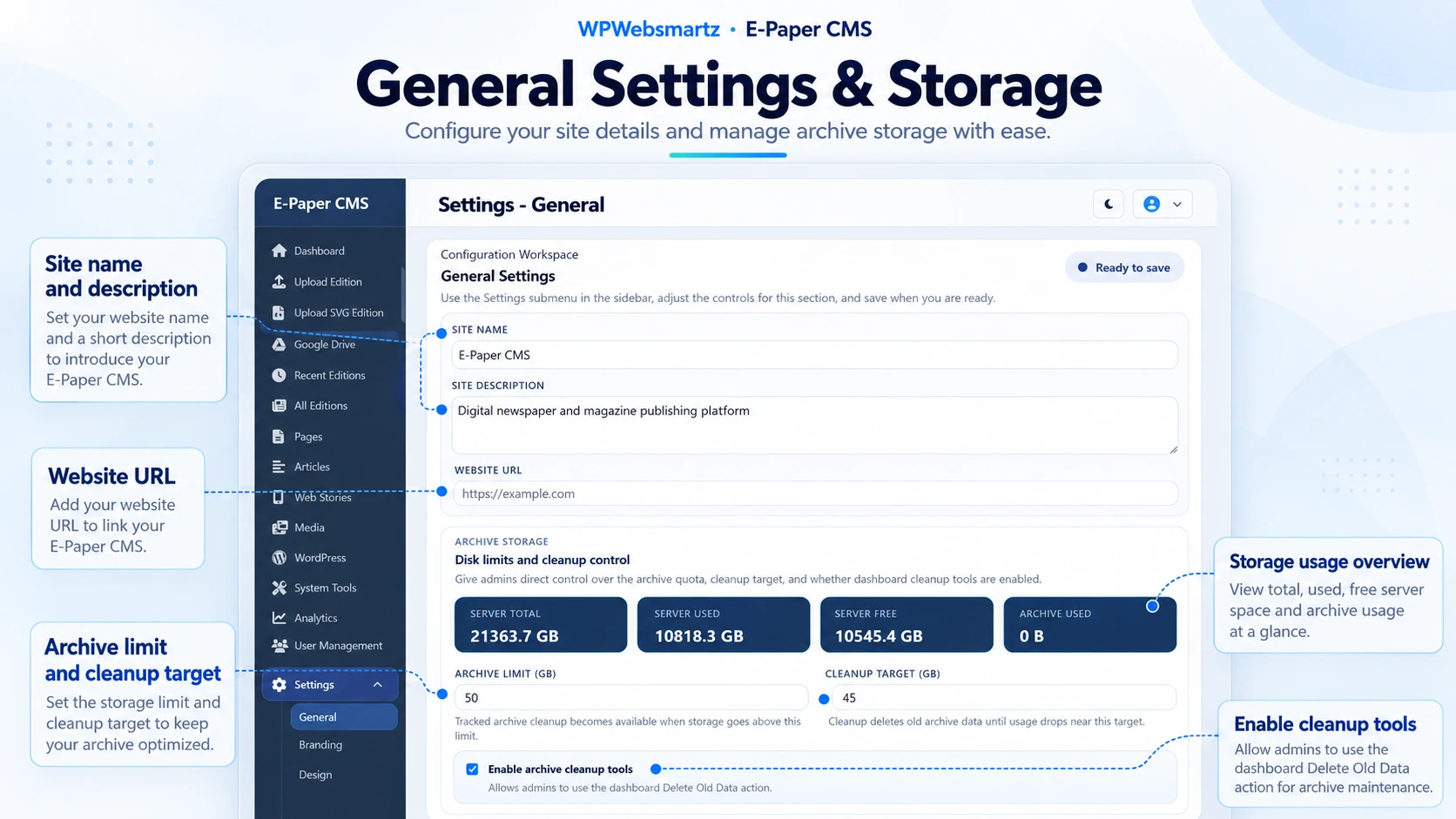
Task: Collapse the Settings submenu chevron
Action: [378, 685]
